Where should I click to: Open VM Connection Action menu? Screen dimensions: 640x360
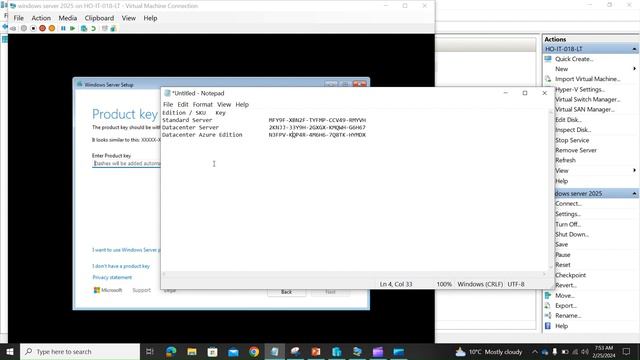(41, 18)
